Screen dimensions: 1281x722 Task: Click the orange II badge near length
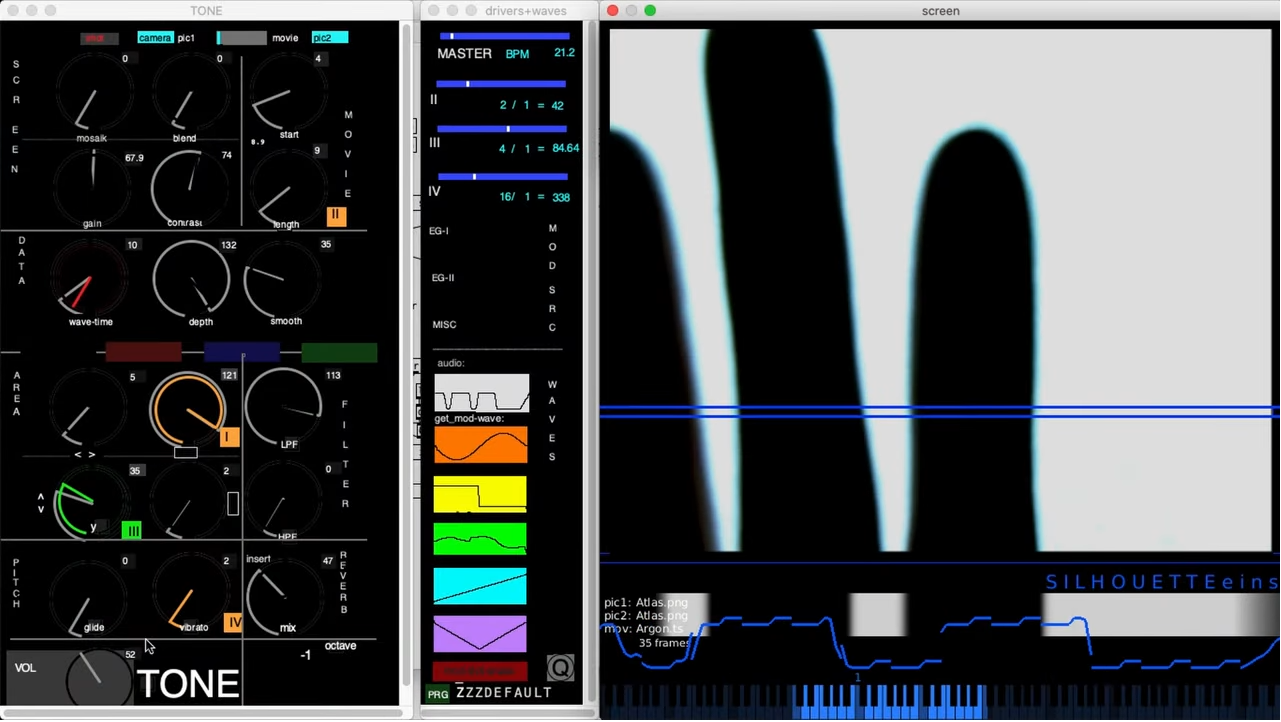(336, 216)
